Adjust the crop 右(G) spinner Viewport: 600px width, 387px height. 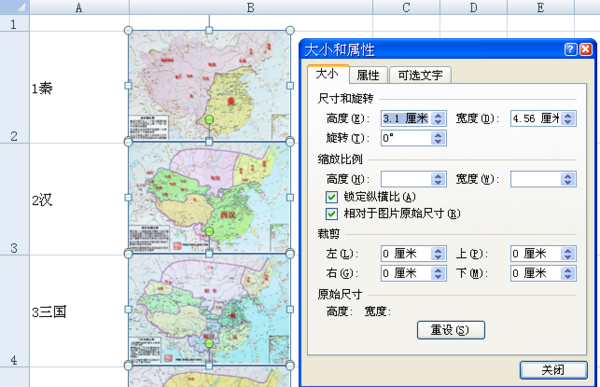439,273
